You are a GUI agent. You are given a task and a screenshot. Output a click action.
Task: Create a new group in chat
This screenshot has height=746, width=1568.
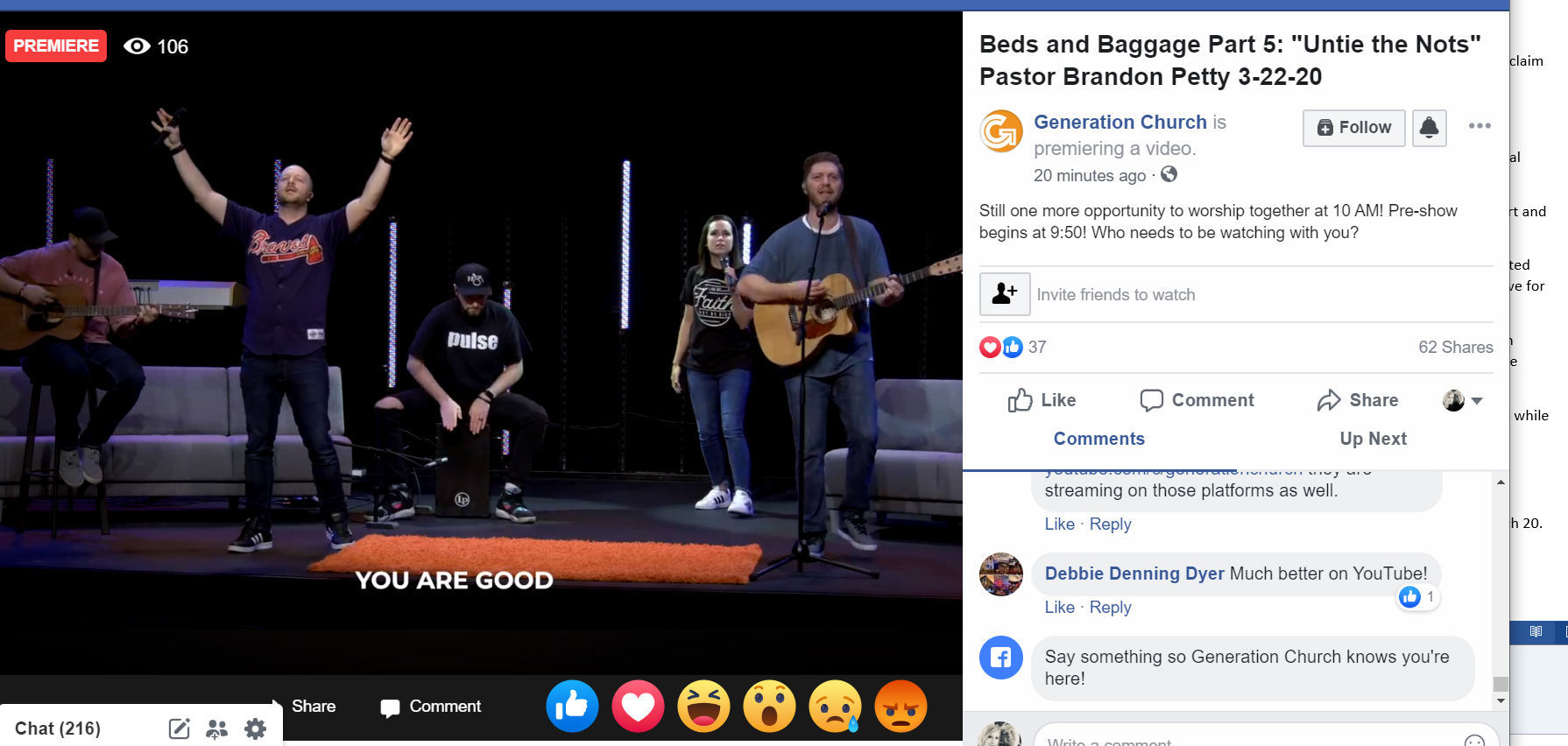tap(216, 728)
